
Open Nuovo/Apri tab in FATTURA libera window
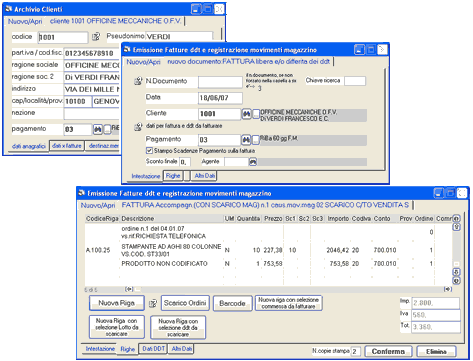coord(143,62)
